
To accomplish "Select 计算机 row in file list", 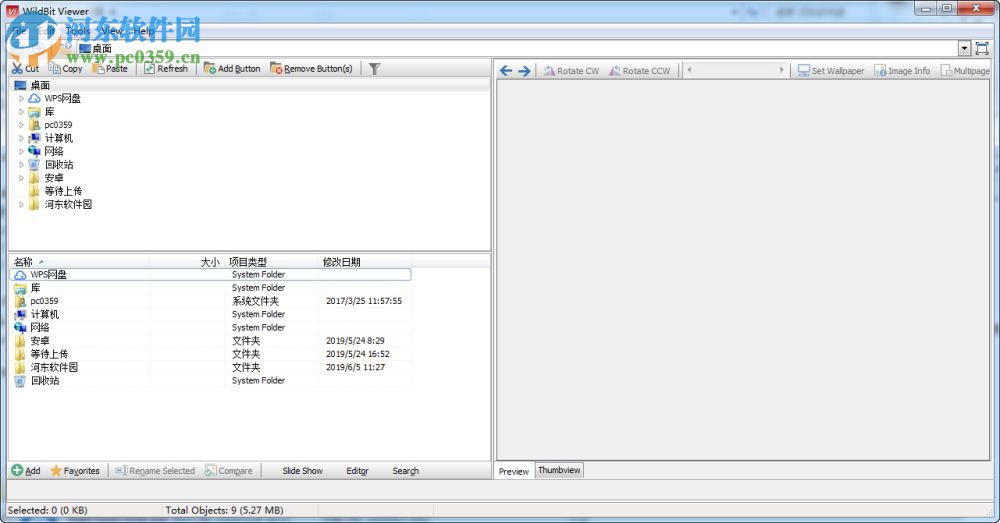I will [210, 314].
